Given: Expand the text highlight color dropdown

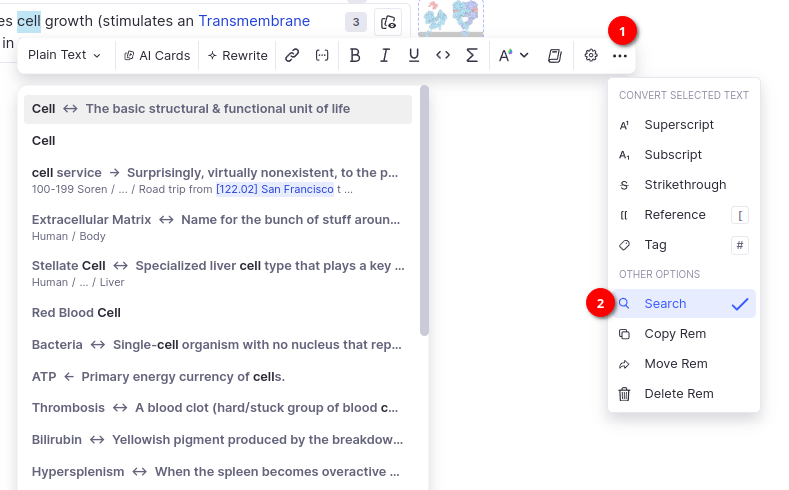Looking at the screenshot, I should 514,56.
